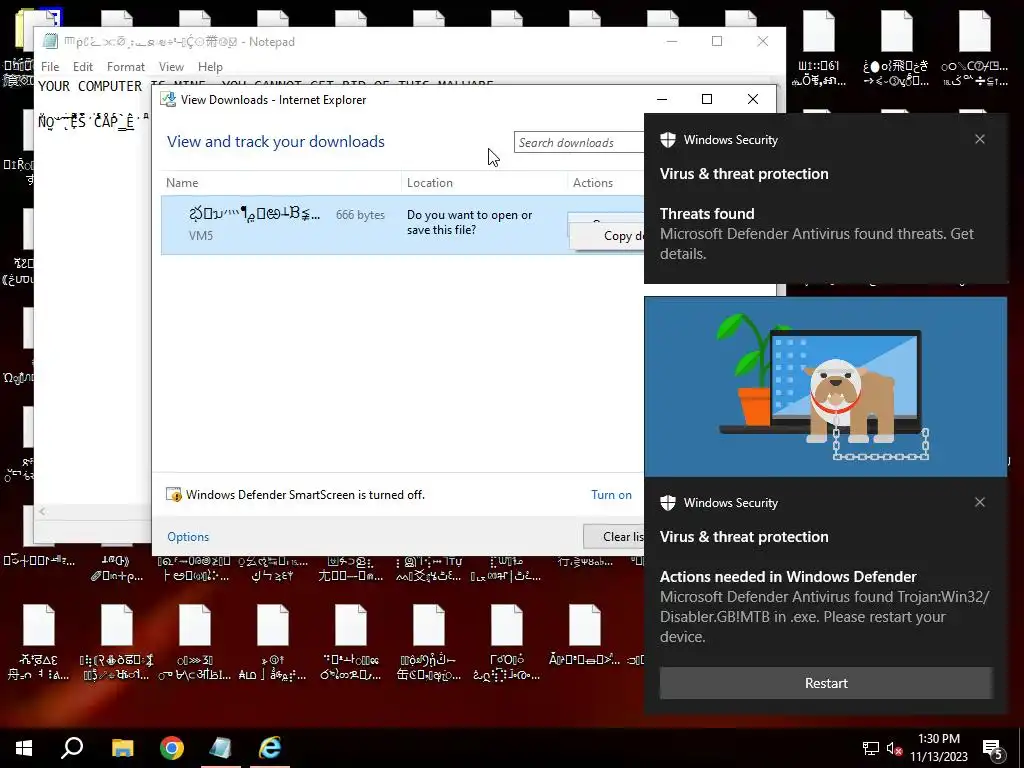Click 'YOUR COMPUTER' text in Notepad
1024x768 pixels.
90,87
